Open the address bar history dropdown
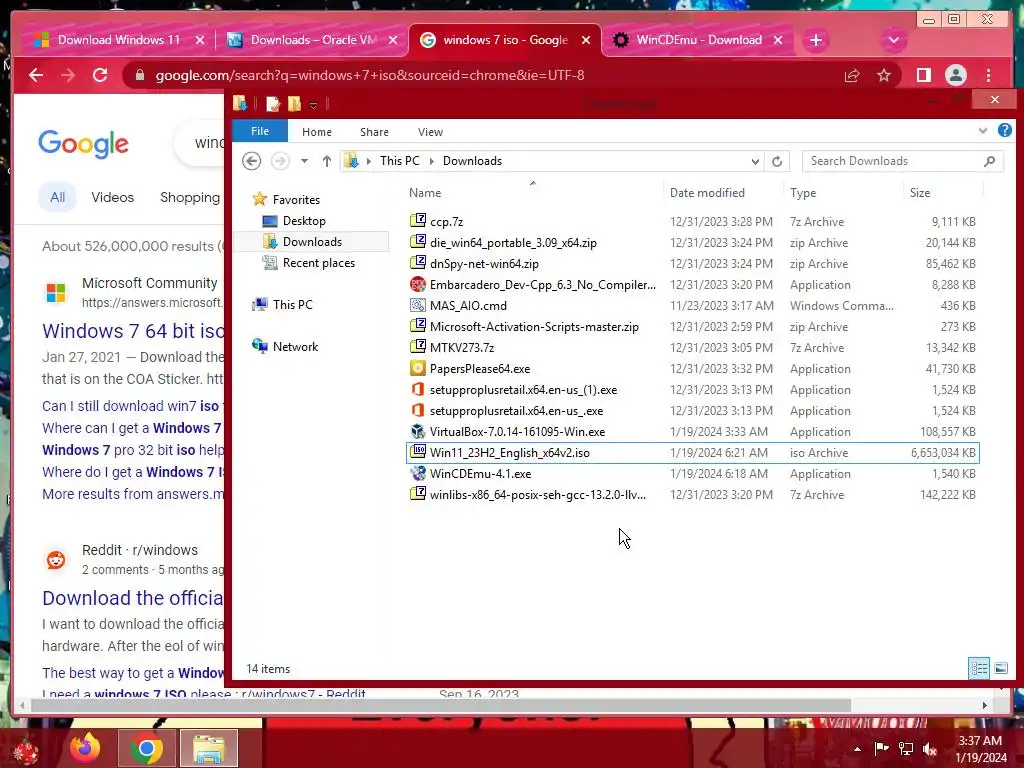 (x=755, y=161)
